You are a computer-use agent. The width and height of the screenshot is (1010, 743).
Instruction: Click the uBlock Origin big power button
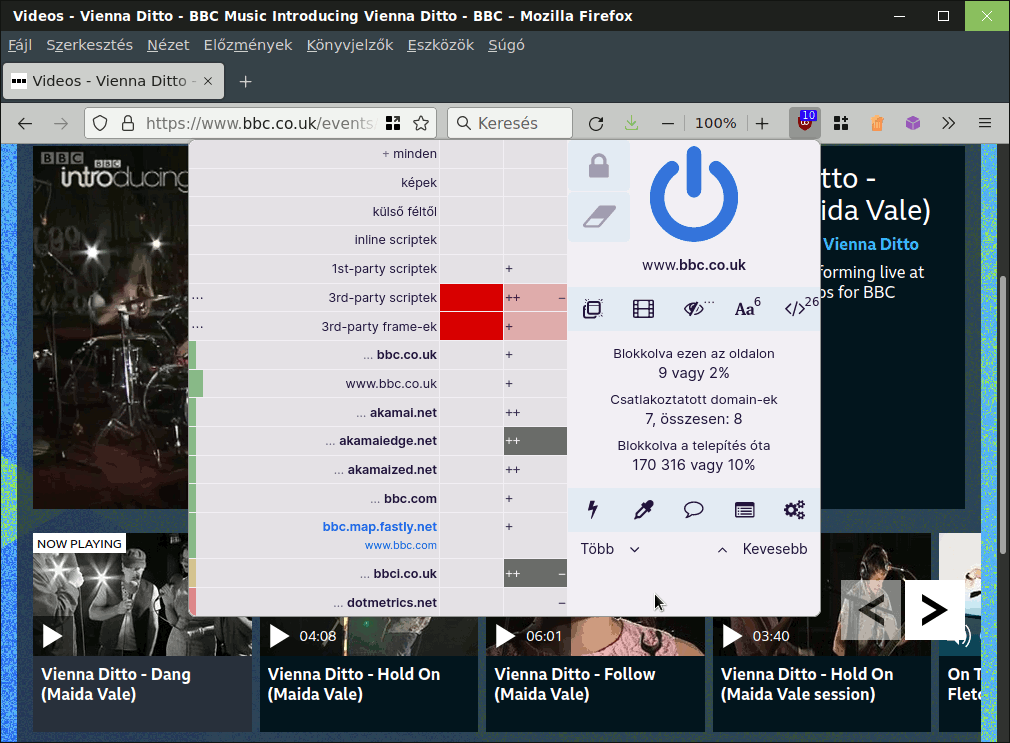(x=694, y=194)
